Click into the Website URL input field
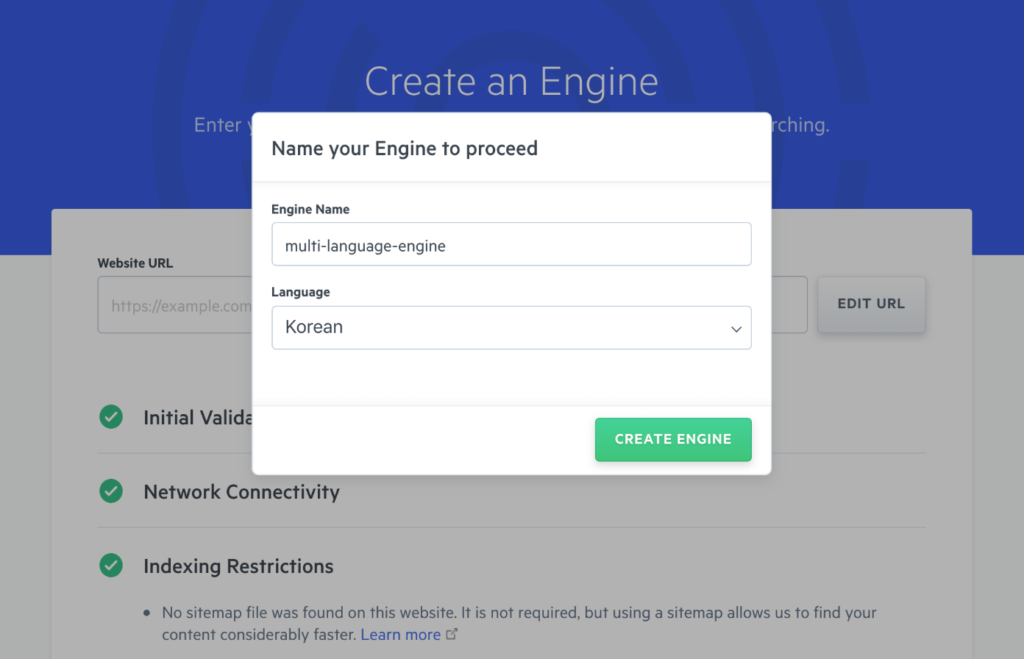 coord(174,305)
